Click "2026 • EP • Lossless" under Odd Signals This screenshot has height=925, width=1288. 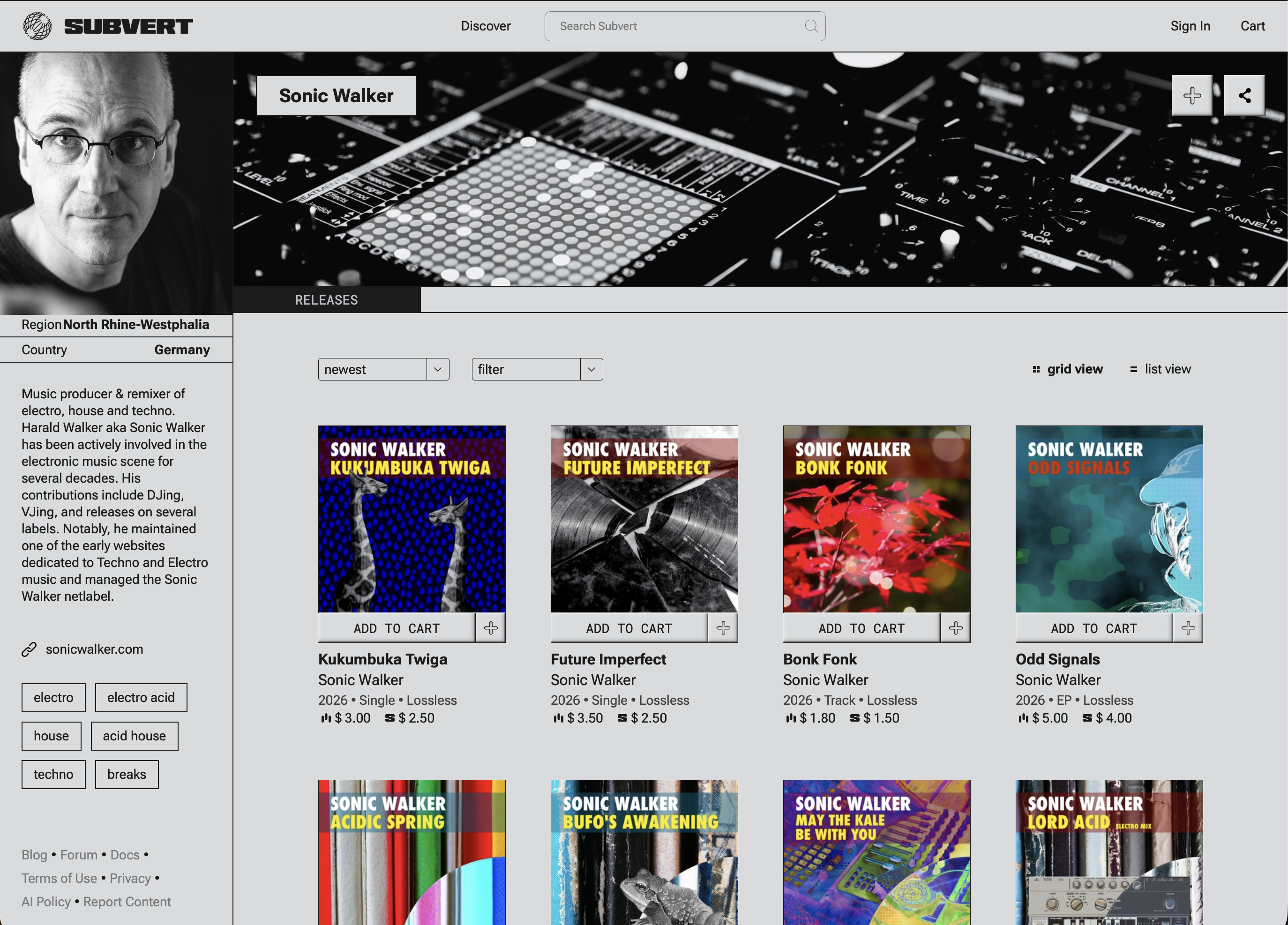pyautogui.click(x=1074, y=700)
